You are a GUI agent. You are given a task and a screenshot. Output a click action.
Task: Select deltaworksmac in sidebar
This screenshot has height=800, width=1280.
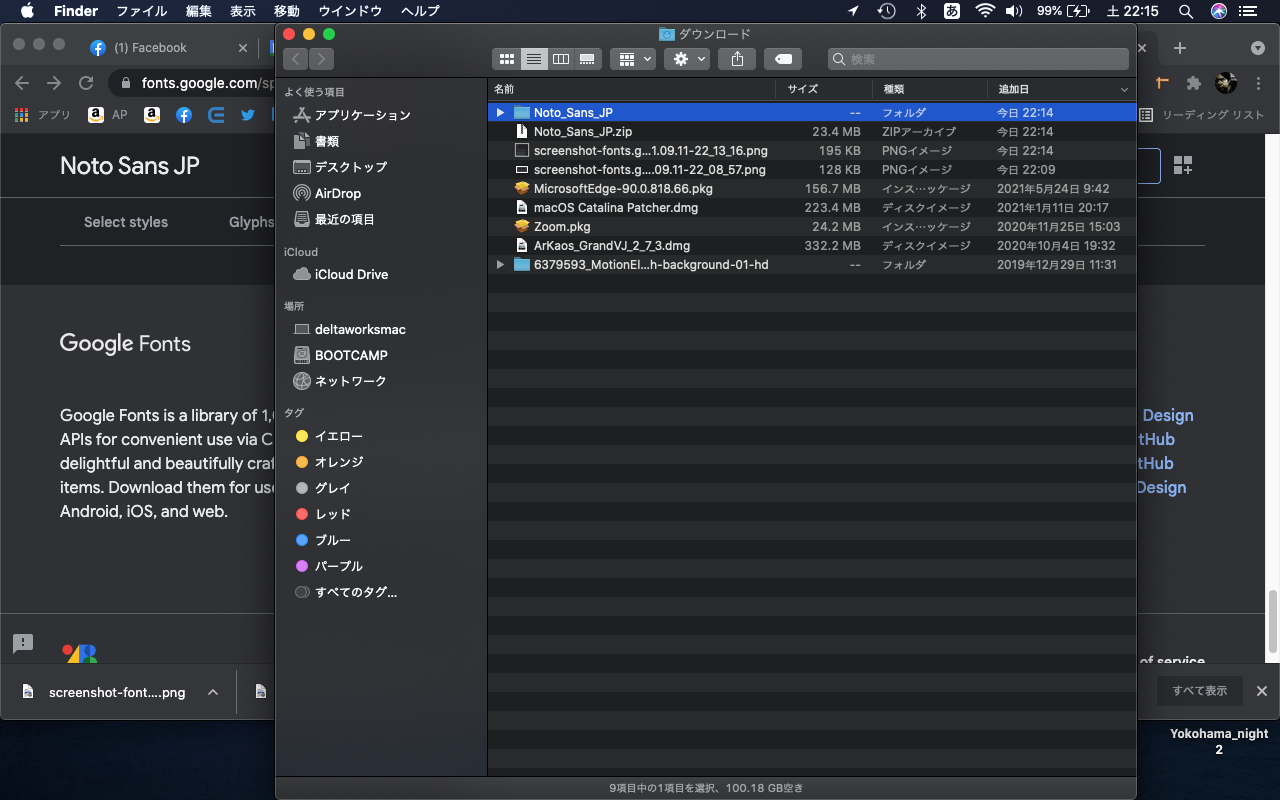coord(349,329)
